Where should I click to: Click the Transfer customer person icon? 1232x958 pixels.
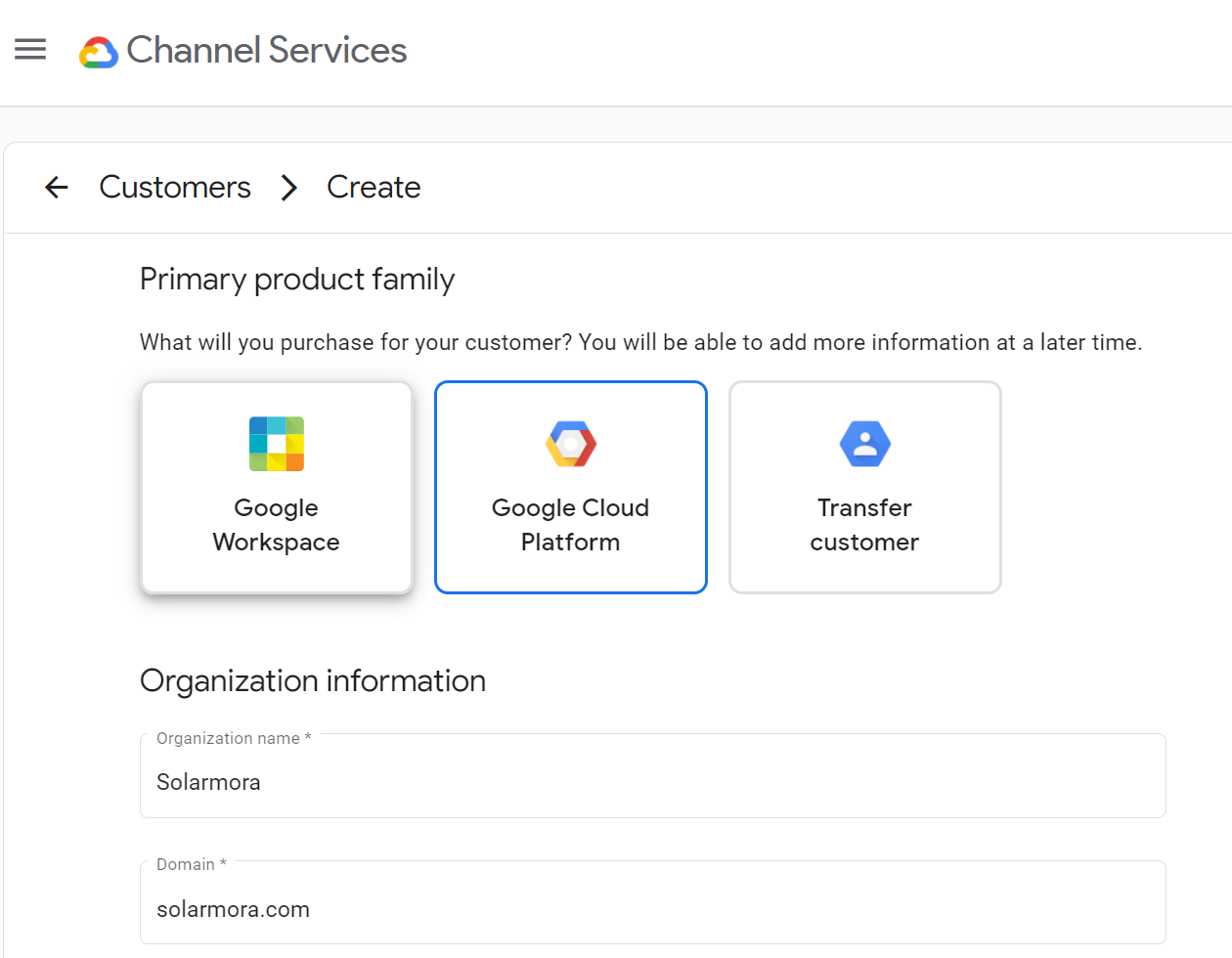coord(865,444)
